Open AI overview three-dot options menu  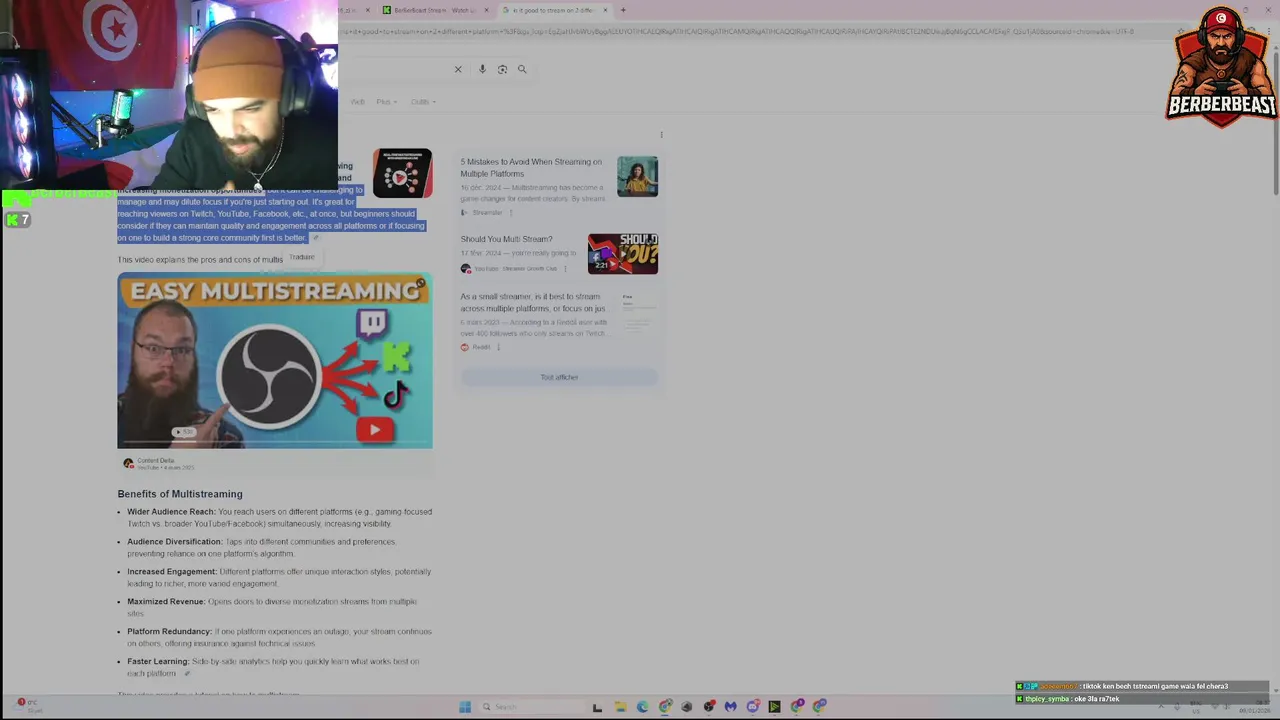click(661, 134)
